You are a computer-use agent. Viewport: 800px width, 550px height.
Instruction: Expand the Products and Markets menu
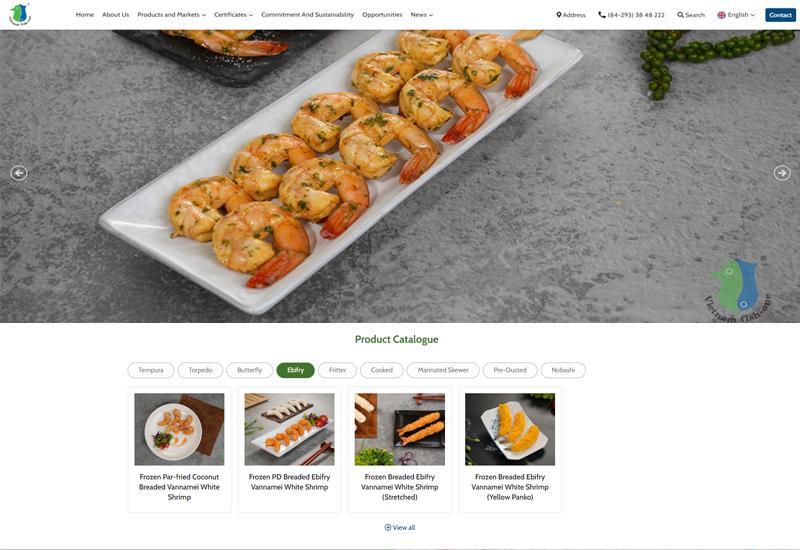point(171,15)
